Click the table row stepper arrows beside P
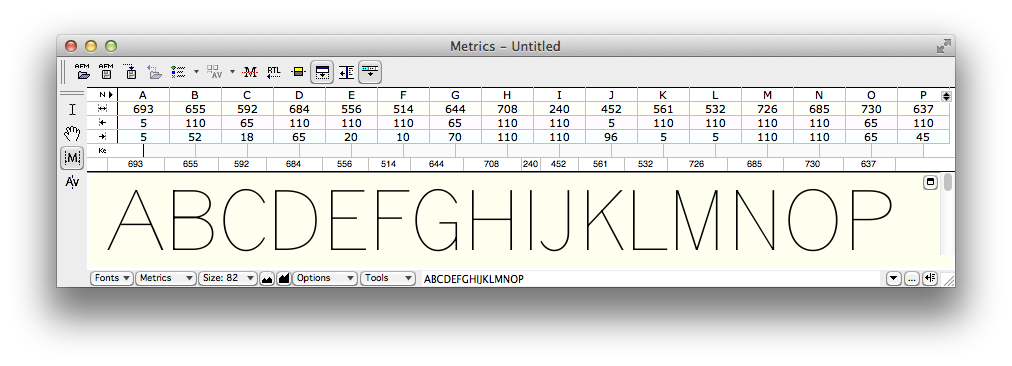The image size is (1012, 366). pos(946,96)
